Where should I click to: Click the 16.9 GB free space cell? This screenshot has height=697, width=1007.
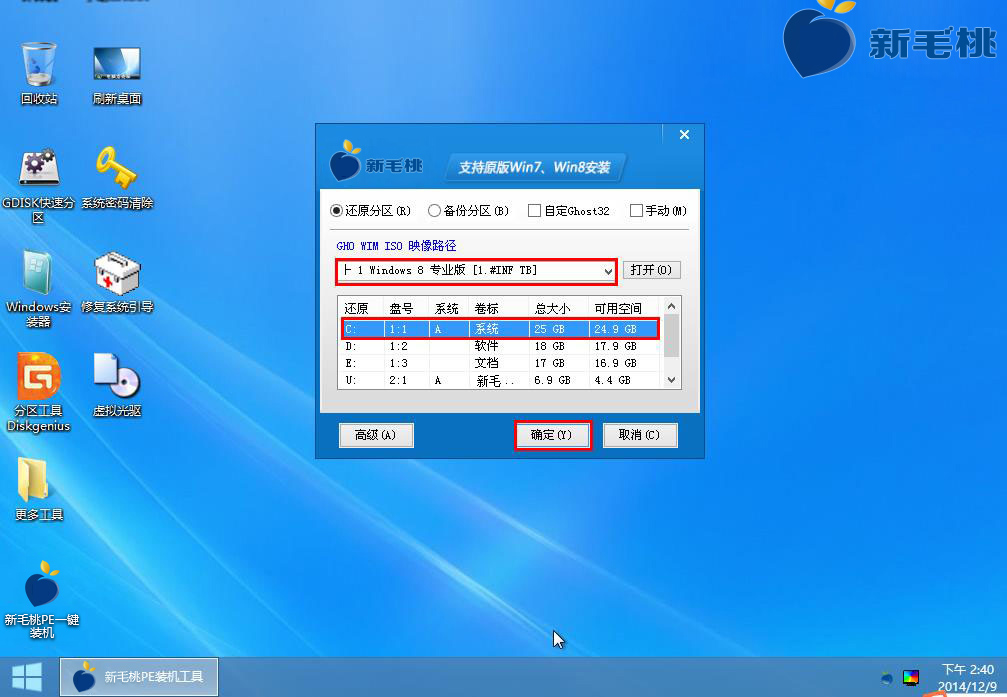615,363
